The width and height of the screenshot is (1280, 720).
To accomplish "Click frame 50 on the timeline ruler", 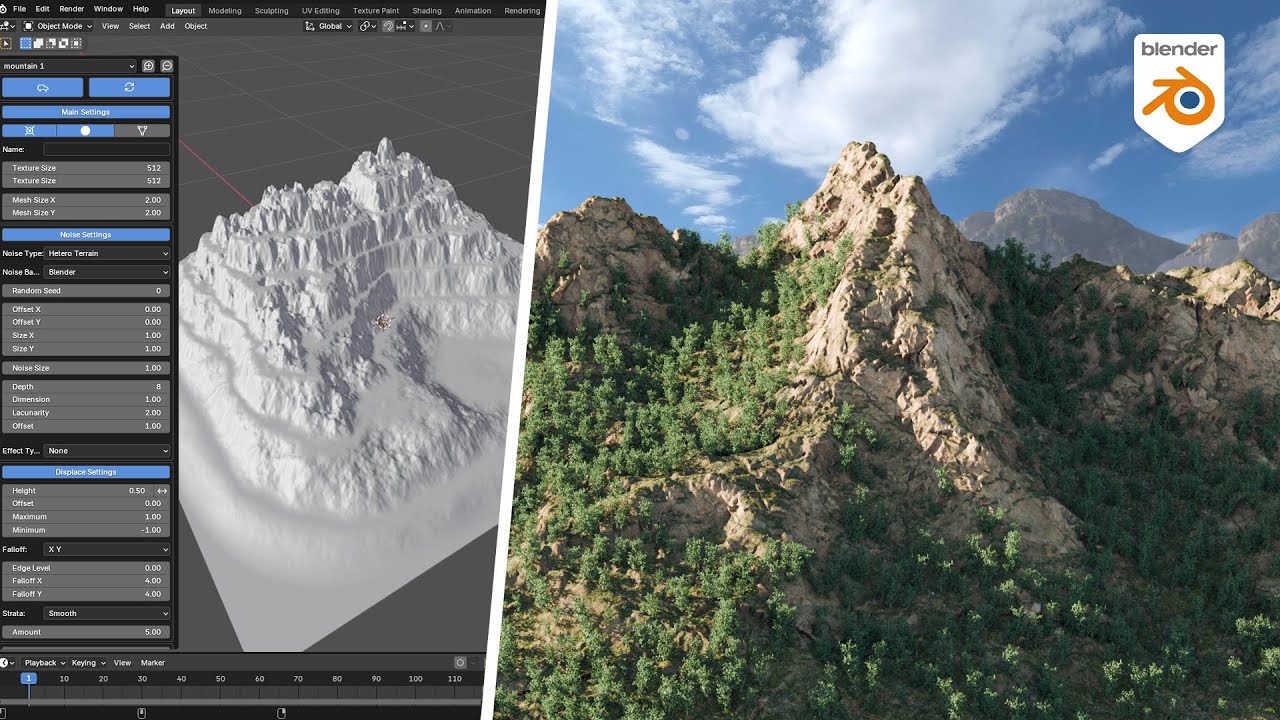I will point(220,679).
